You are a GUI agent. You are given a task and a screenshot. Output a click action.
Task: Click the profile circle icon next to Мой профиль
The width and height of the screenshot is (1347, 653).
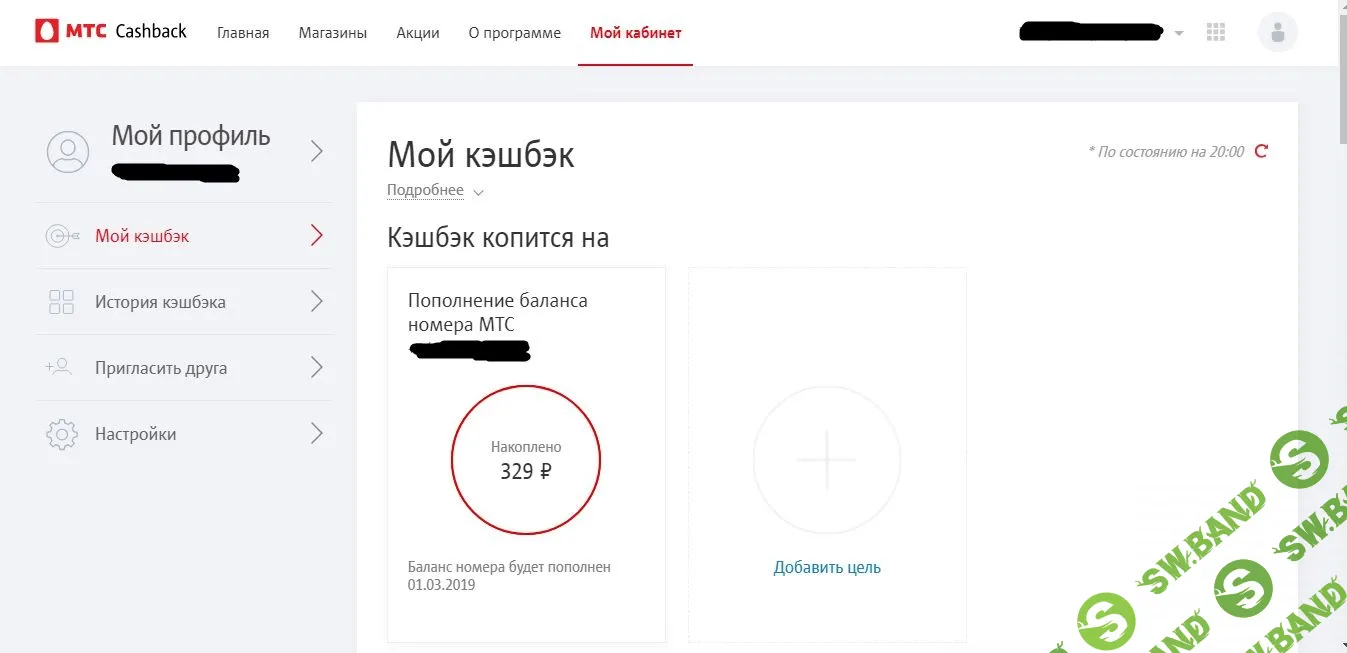pos(67,150)
